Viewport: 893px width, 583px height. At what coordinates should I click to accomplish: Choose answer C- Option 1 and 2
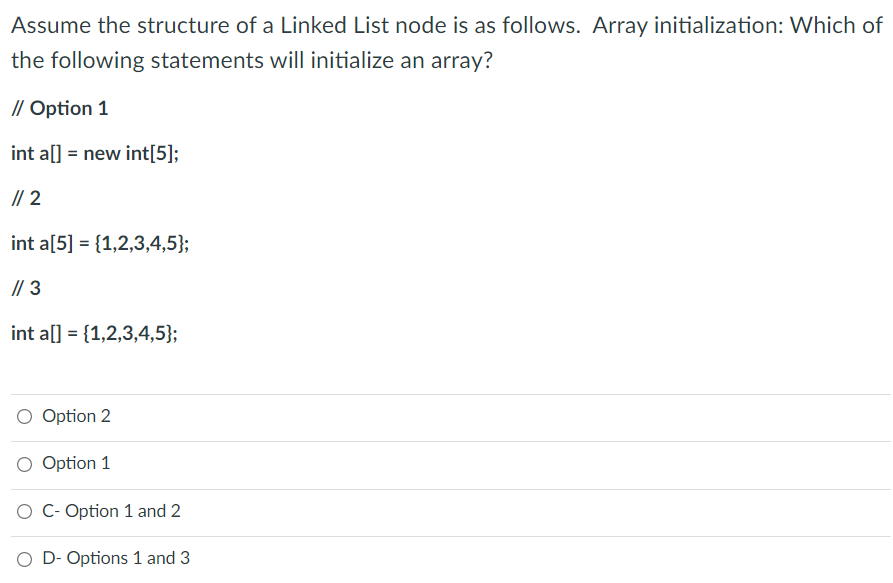[24, 510]
